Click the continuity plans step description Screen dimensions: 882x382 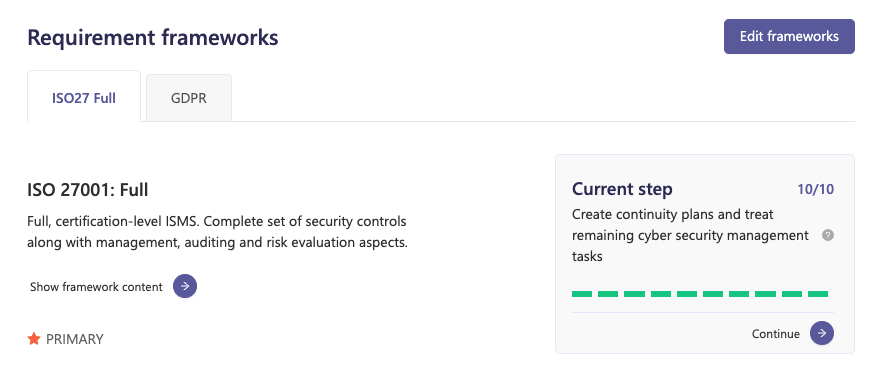coord(690,235)
